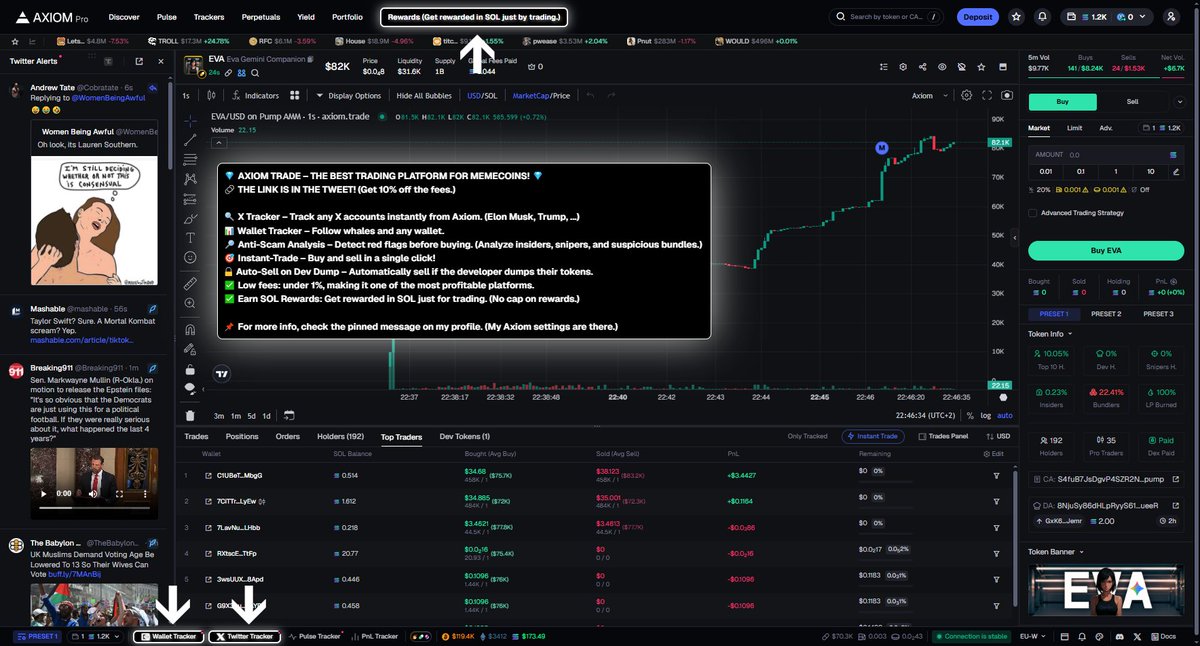Image resolution: width=1200 pixels, height=646 pixels.
Task: Open Perpetuals page
Action: click(261, 17)
